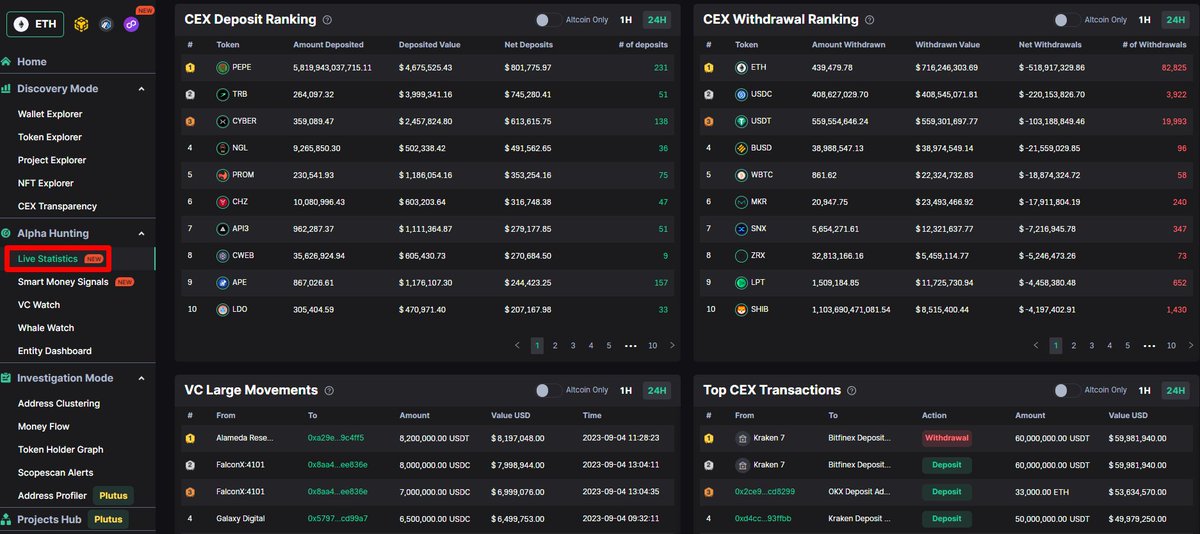This screenshot has height=534, width=1200.
Task: Click the USDC token icon
Action: (742, 95)
